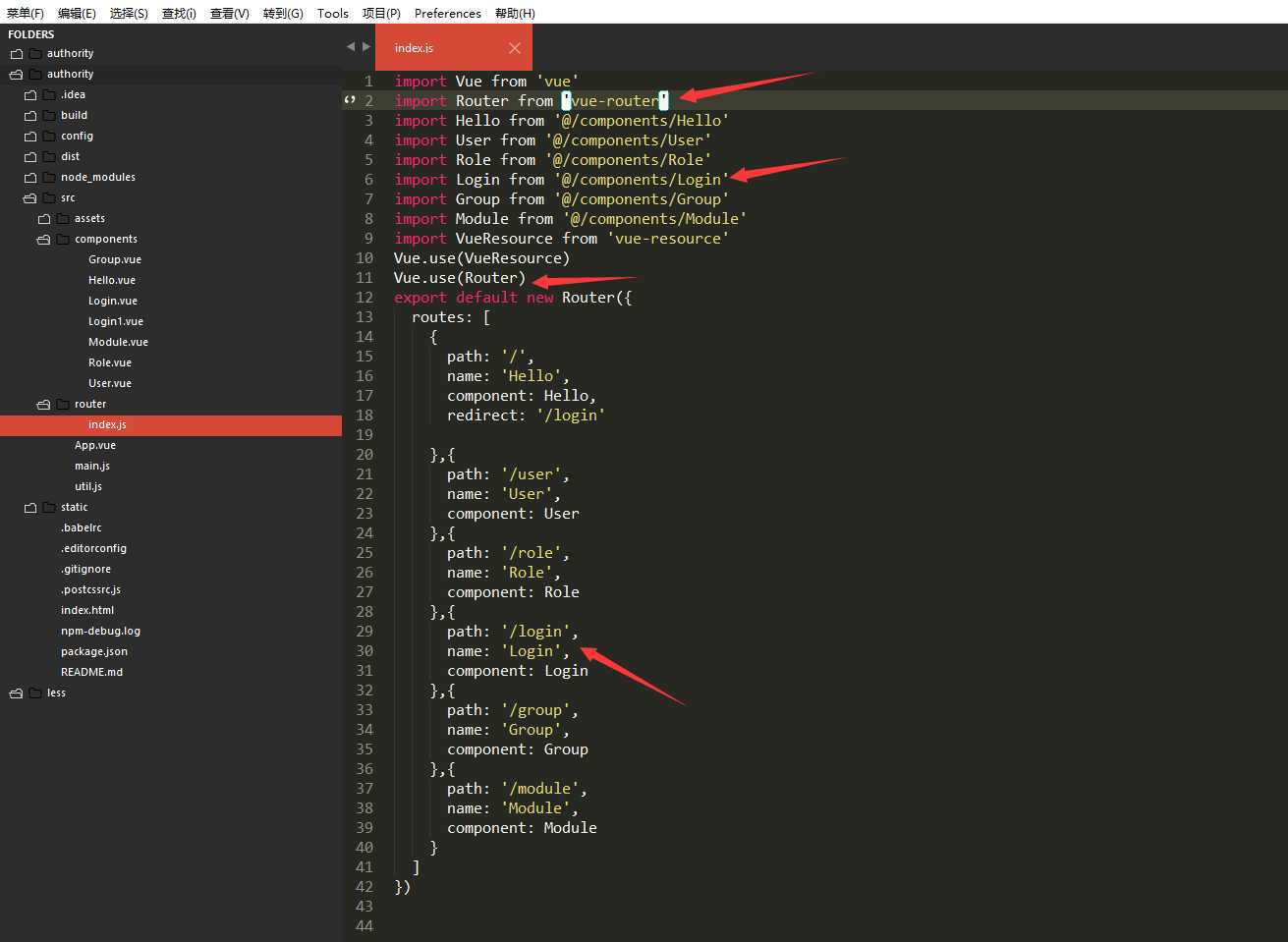Open .postcssrc.js in the sidebar
The image size is (1288, 942).
pyautogui.click(x=90, y=590)
